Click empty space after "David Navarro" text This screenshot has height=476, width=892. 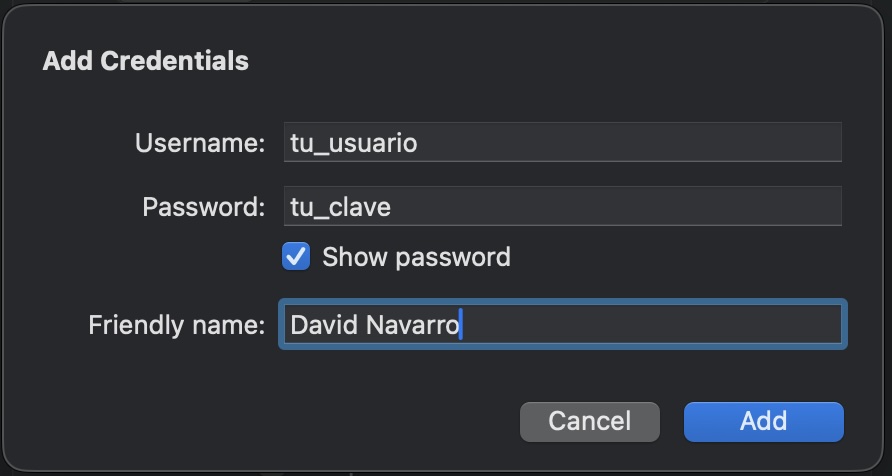650,325
